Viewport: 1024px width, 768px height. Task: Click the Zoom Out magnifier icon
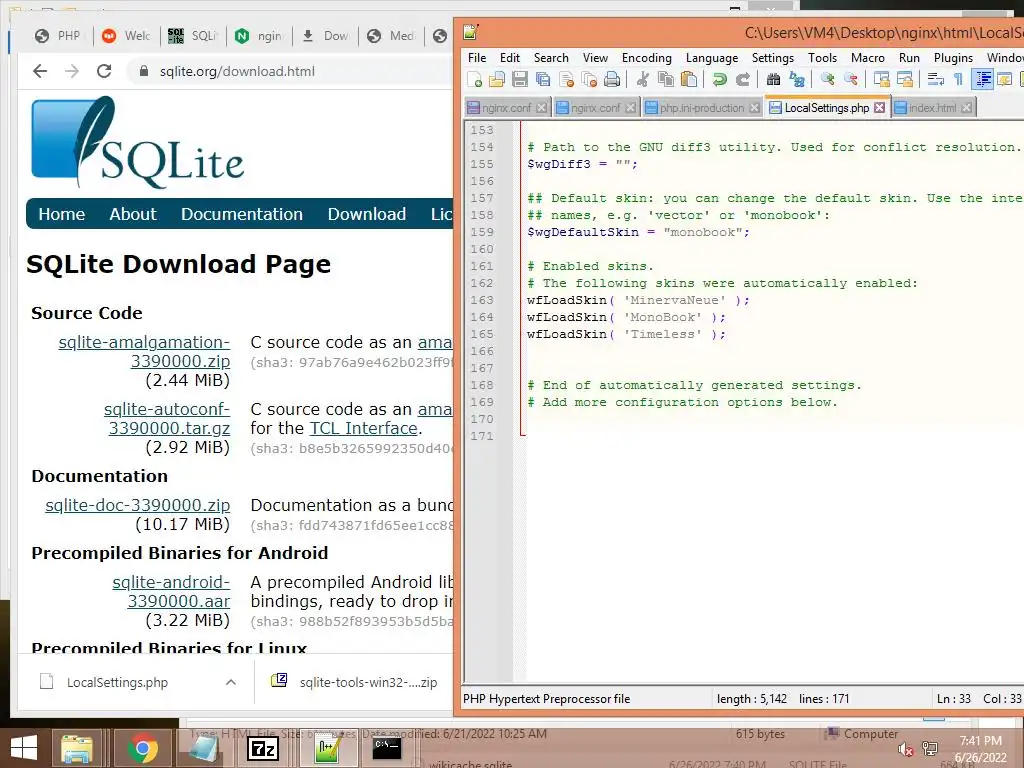click(x=850, y=80)
